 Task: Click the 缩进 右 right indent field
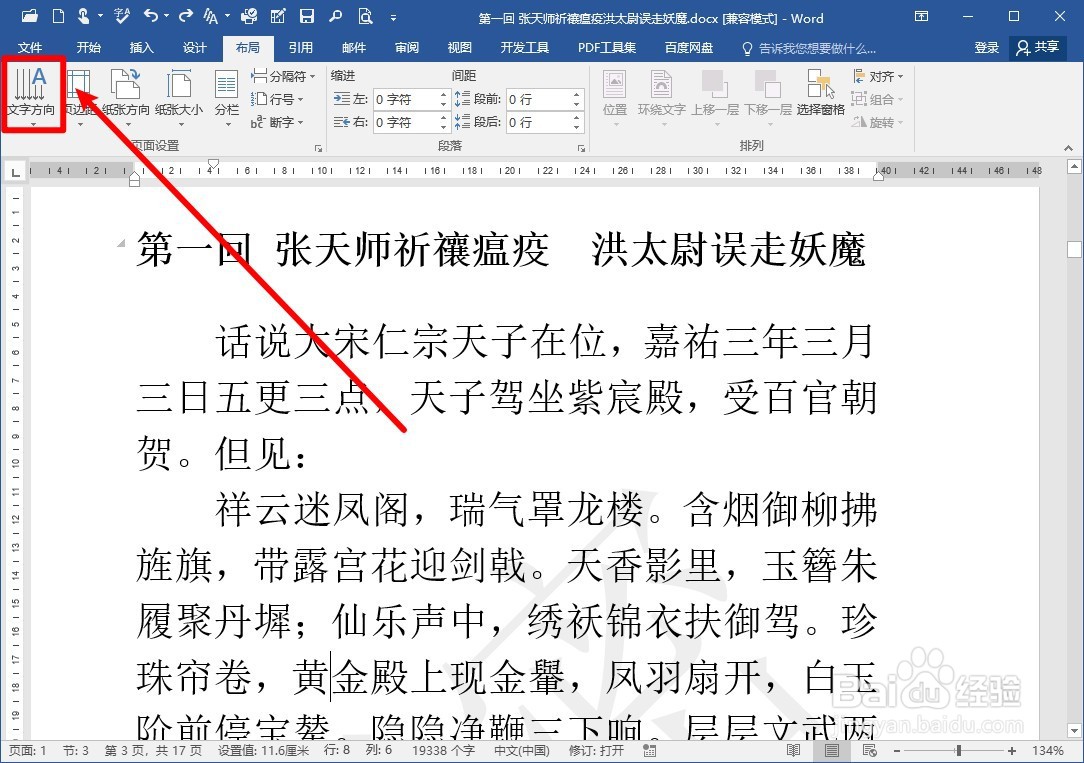coord(405,122)
